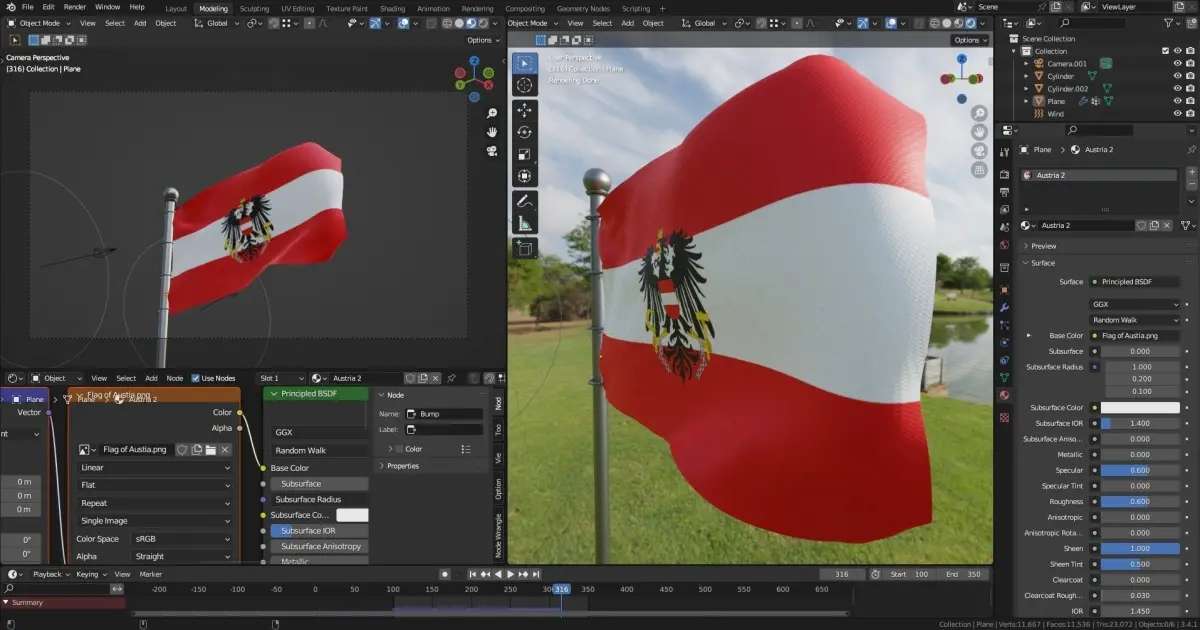1200x630 pixels.
Task: Switch to the Sculpting workspace tab
Action: pyautogui.click(x=254, y=8)
